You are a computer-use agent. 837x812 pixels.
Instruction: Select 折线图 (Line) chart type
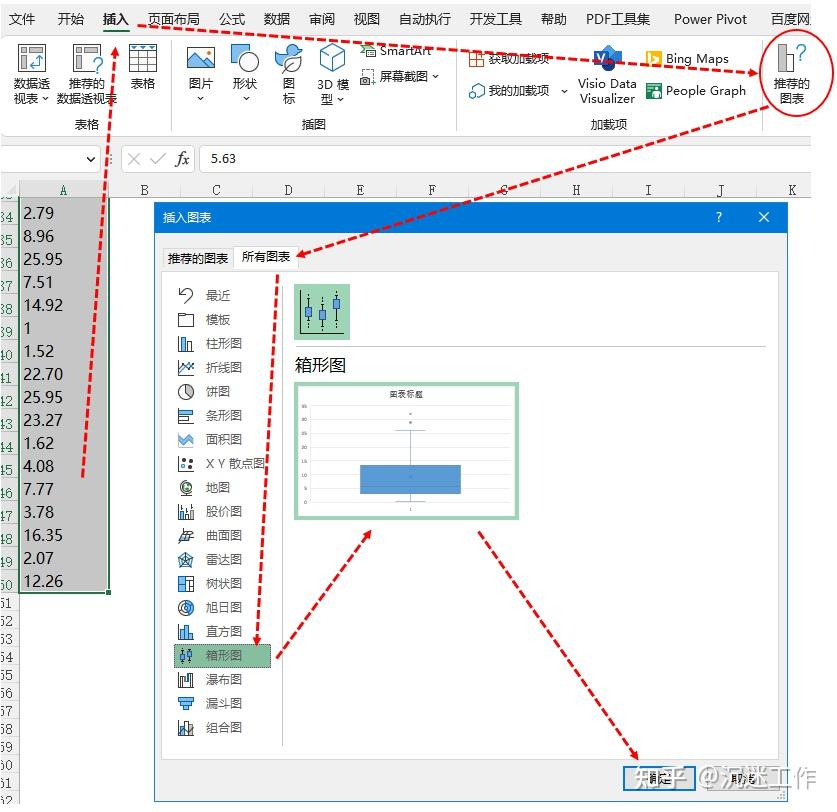pos(223,367)
